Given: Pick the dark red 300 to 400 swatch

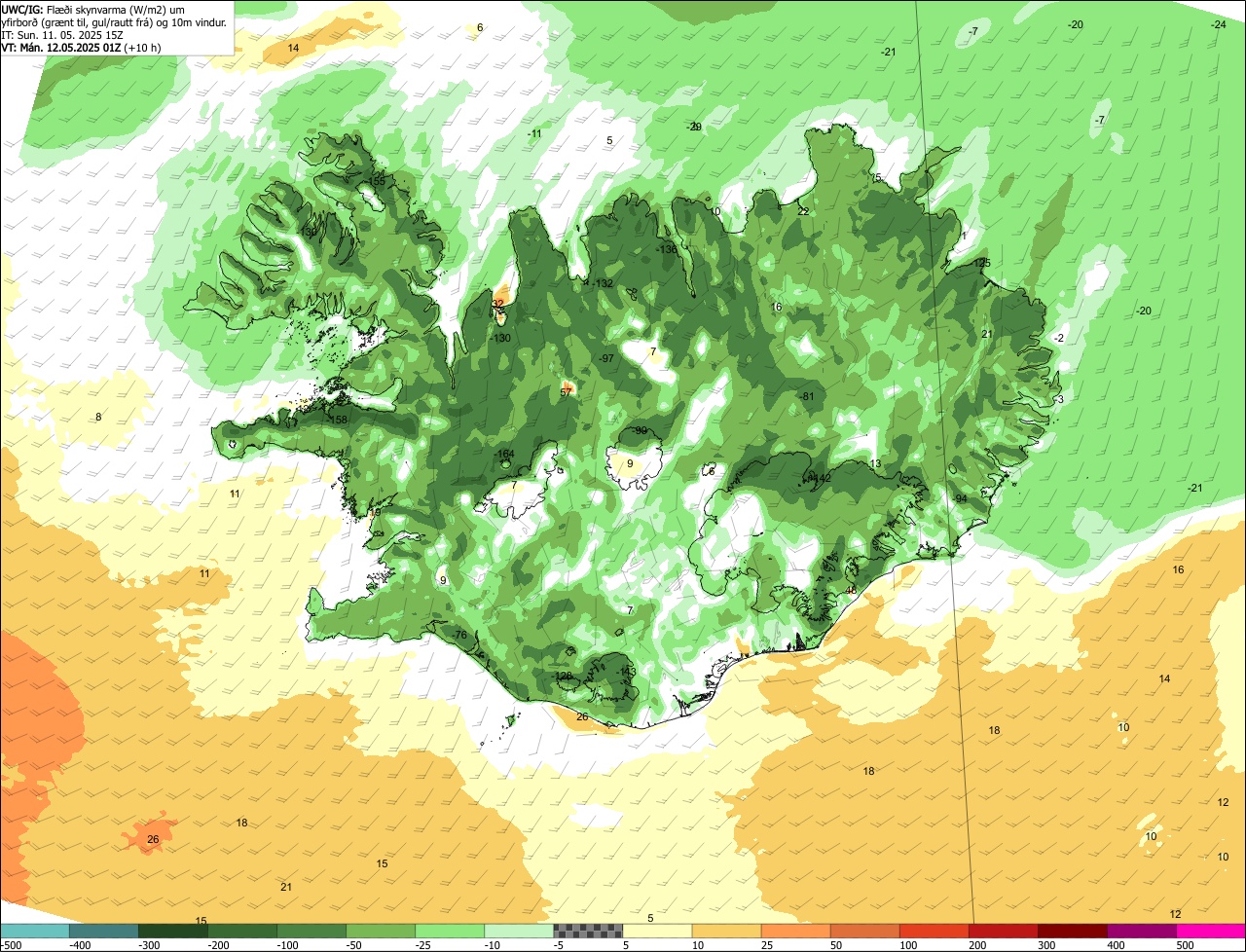Looking at the screenshot, I should pyautogui.click(x=1072, y=931).
